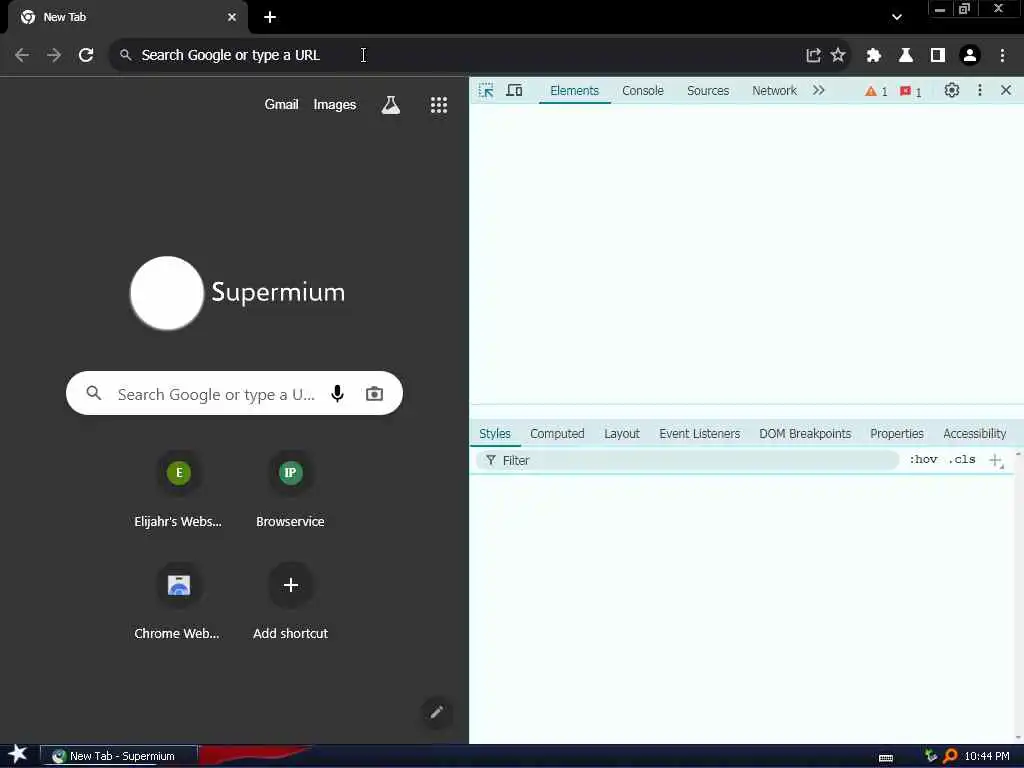Image resolution: width=1024 pixels, height=768 pixels.
Task: Select the DOM Breakpoints tab
Action: coord(805,434)
